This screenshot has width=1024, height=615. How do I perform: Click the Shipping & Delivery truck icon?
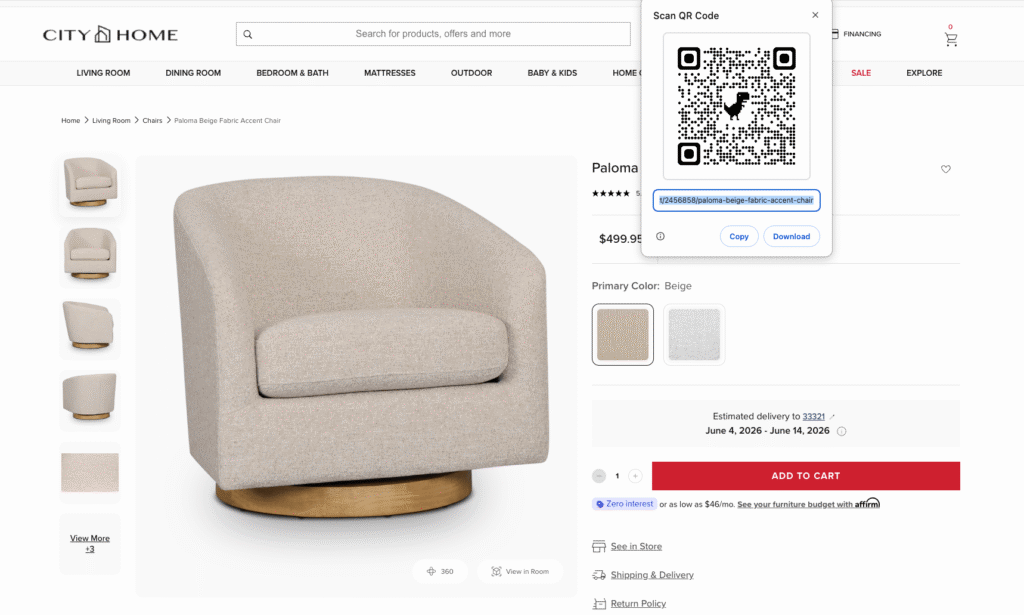[x=598, y=575]
